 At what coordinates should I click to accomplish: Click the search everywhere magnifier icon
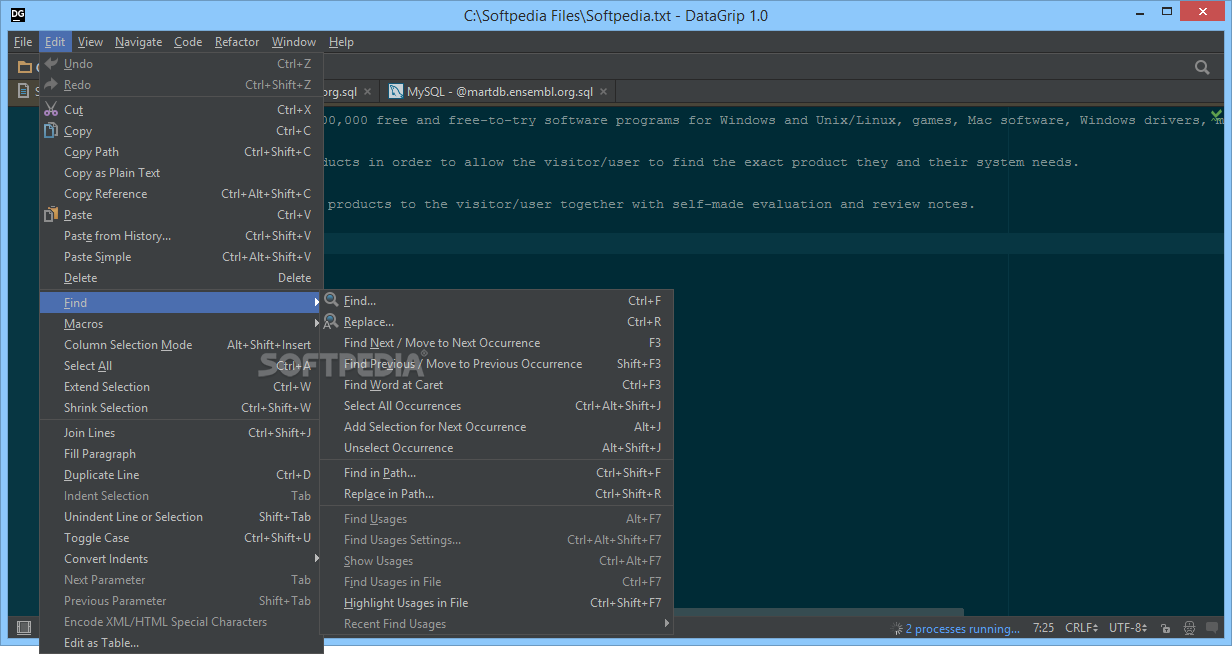click(1203, 67)
